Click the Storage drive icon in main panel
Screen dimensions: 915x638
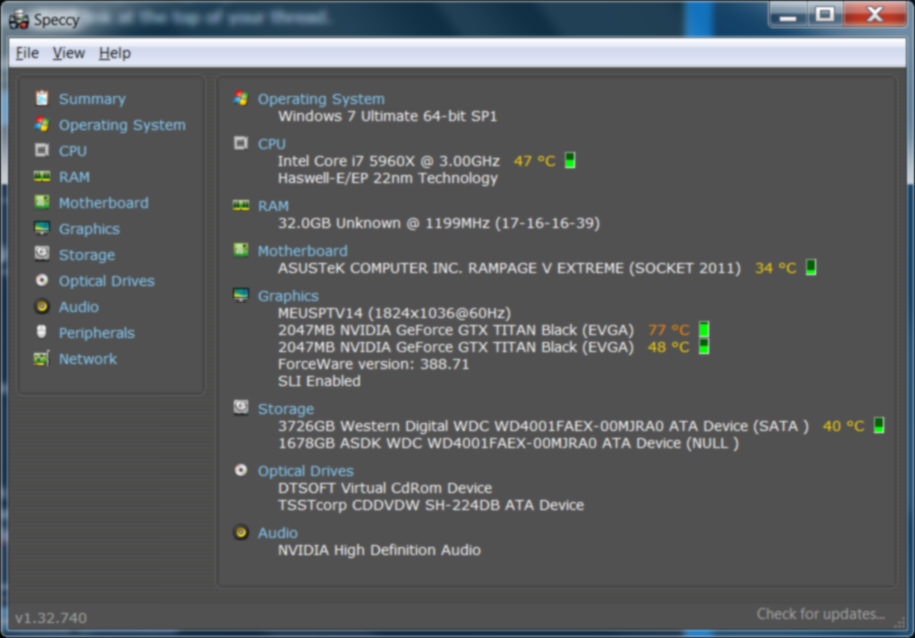[241, 407]
